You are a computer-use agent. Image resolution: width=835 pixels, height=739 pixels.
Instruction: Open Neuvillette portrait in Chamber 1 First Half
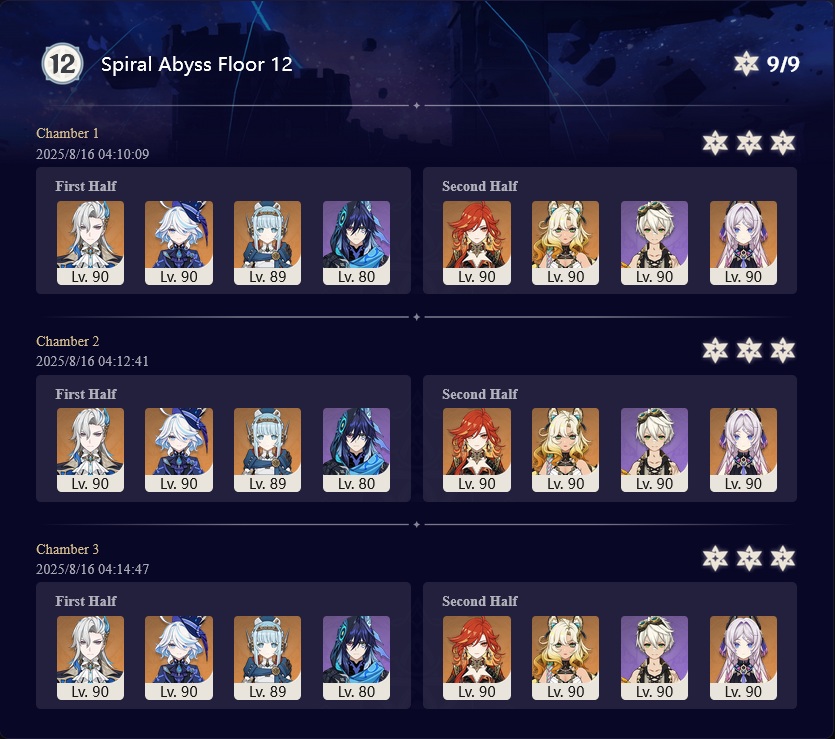point(91,243)
